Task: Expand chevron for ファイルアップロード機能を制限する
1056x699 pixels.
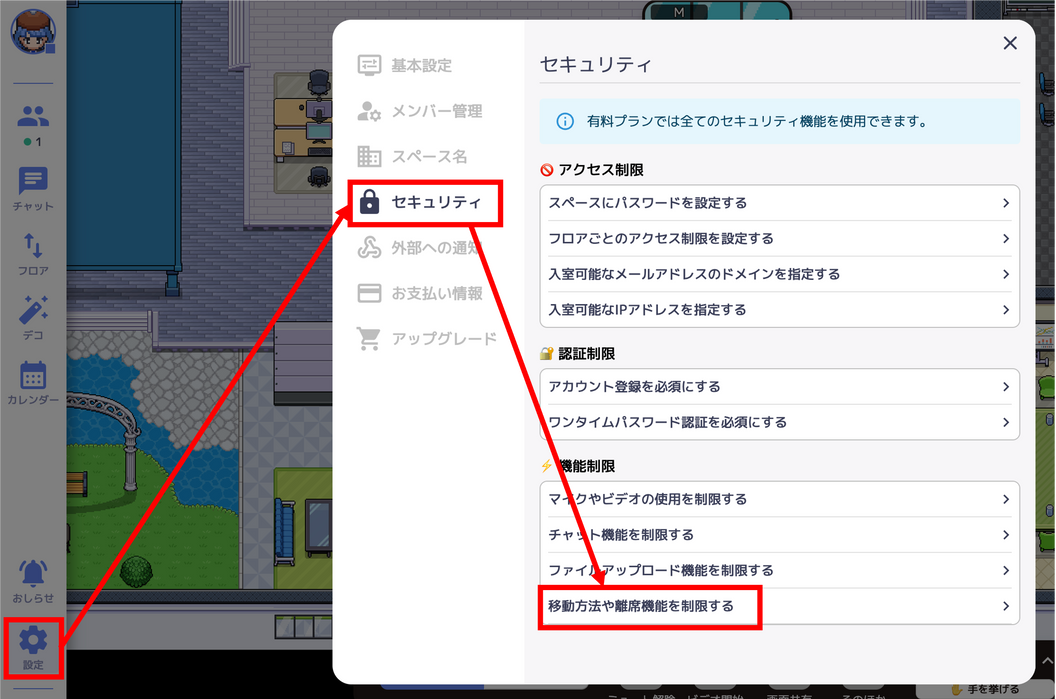Action: pos(1005,570)
